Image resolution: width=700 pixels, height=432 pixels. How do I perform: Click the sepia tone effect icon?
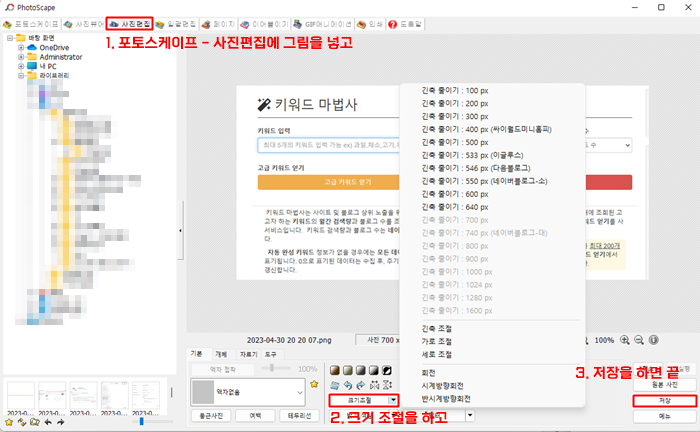click(x=335, y=370)
